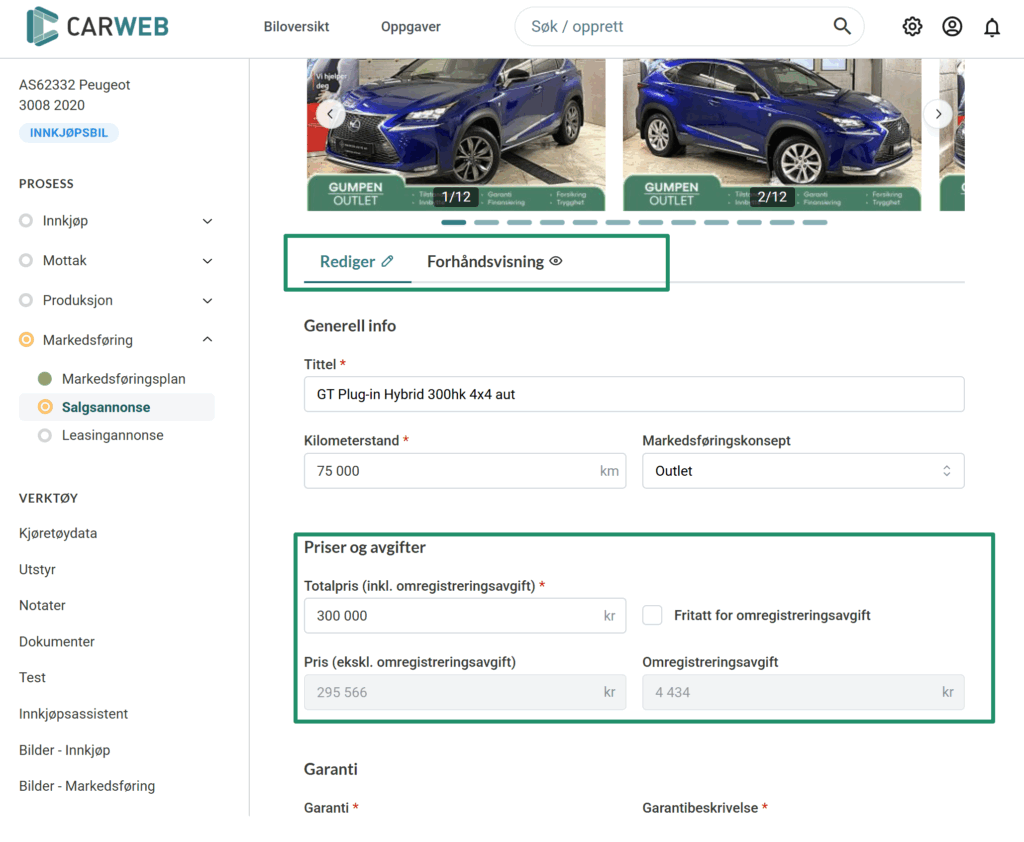Open Oppgaver in the top navigation
This screenshot has width=1024, height=842.
411,27
